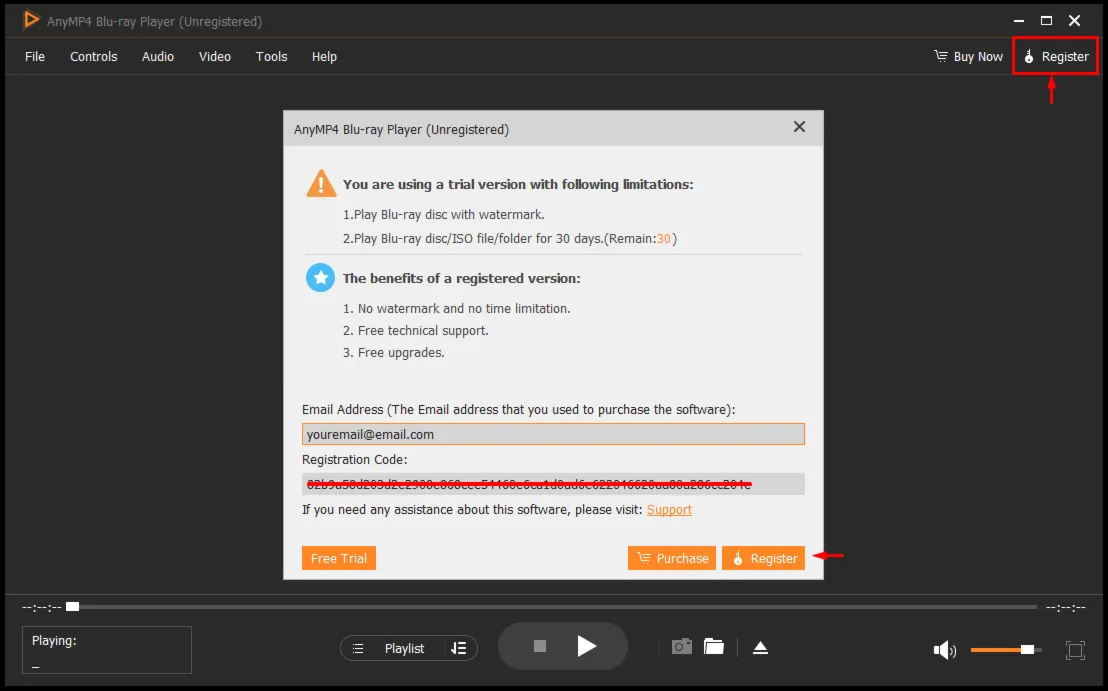Minimize the Blu-ray Player window

(1018, 20)
